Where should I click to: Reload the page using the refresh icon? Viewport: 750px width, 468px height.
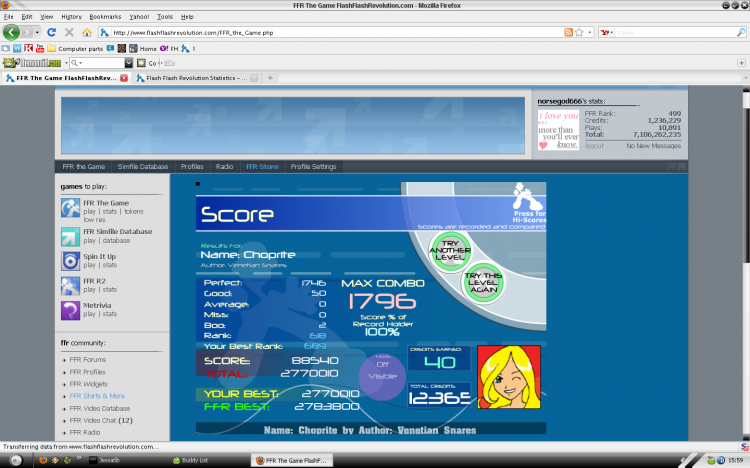coord(52,33)
